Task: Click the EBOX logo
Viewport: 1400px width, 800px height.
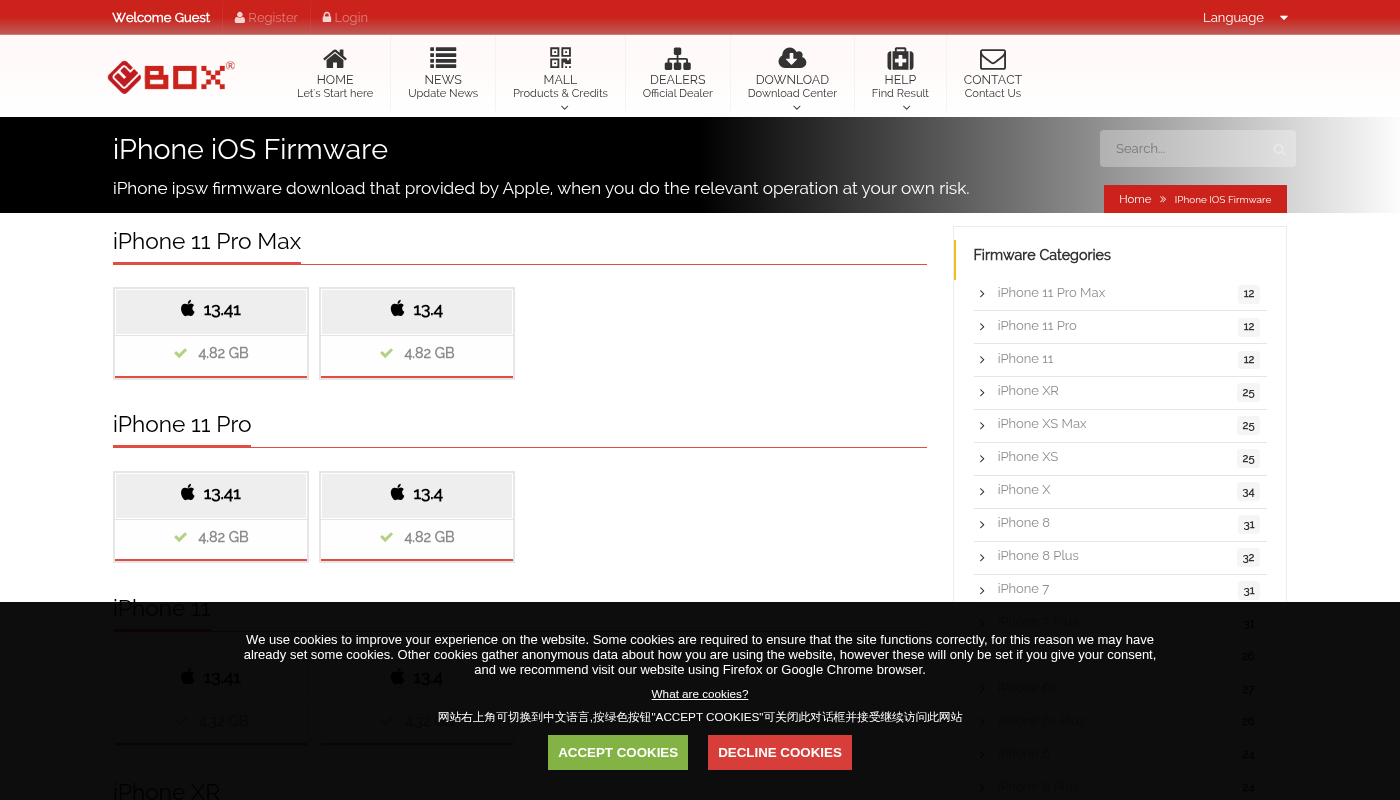Action: 171,77
